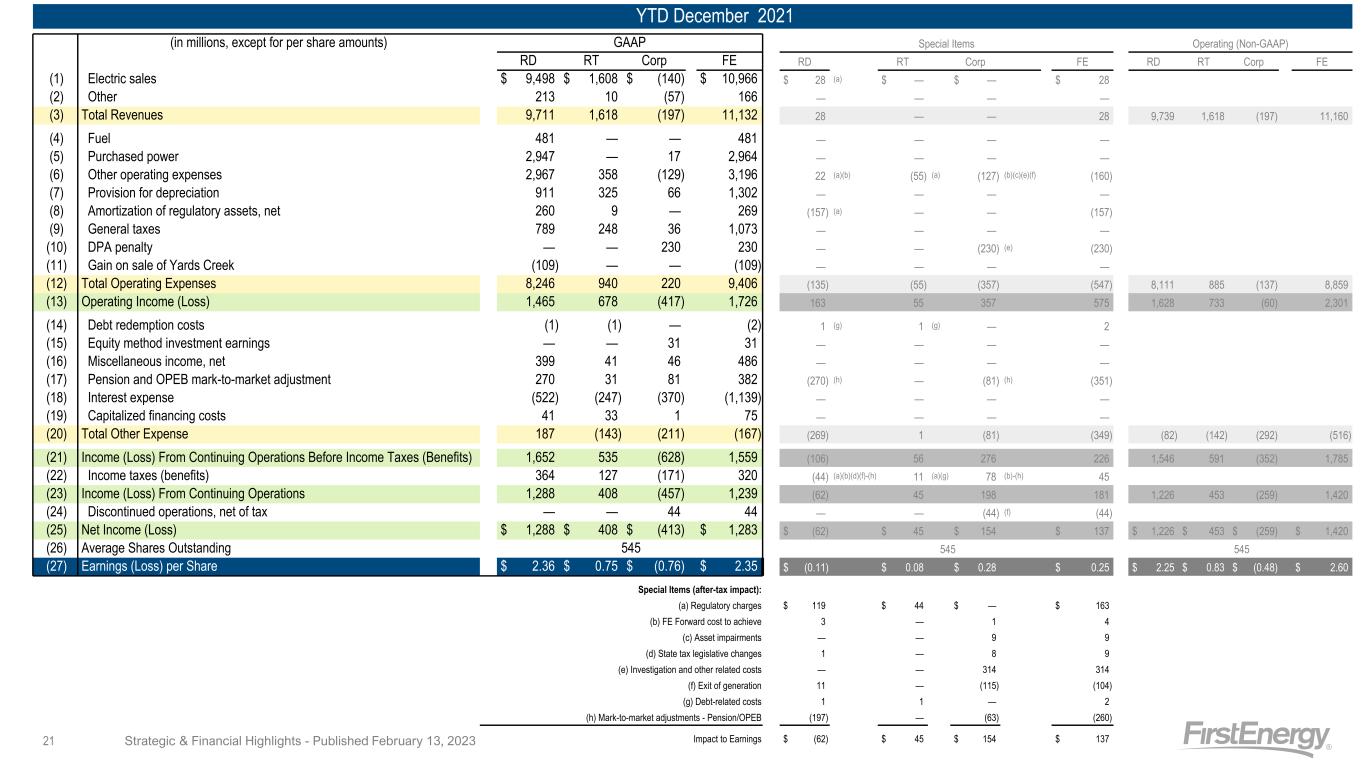Click the Strategic & Financial Highlights footer text
Image resolution: width=1365 pixels, height=768 pixels.
click(299, 741)
